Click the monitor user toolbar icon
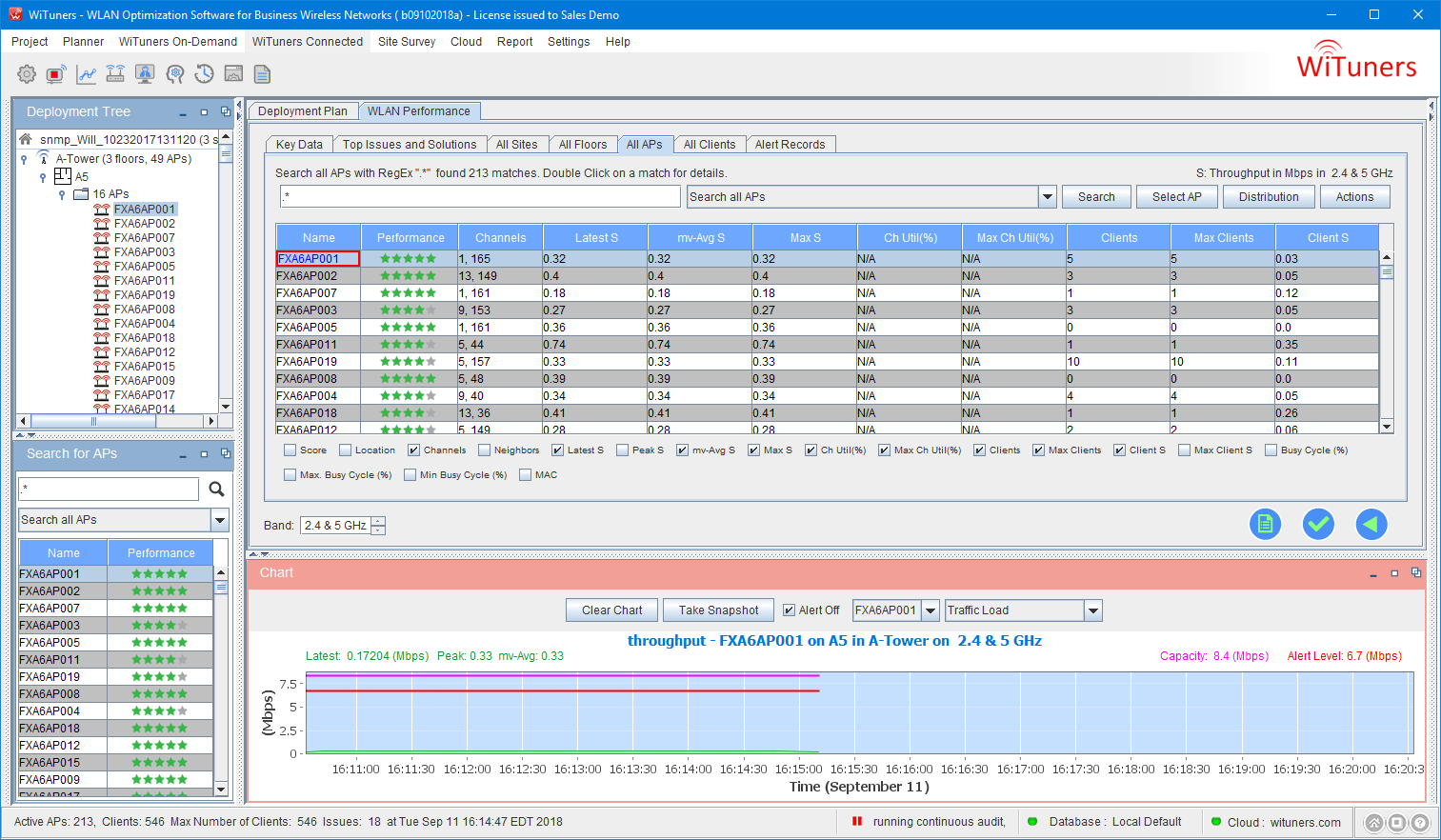Screen dimensions: 1441x840 click(145, 74)
